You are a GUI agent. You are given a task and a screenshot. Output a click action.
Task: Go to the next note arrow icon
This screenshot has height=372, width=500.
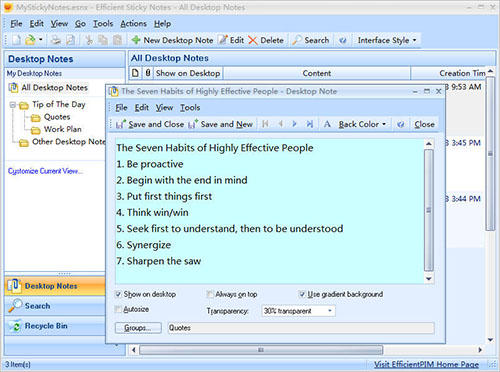point(294,124)
